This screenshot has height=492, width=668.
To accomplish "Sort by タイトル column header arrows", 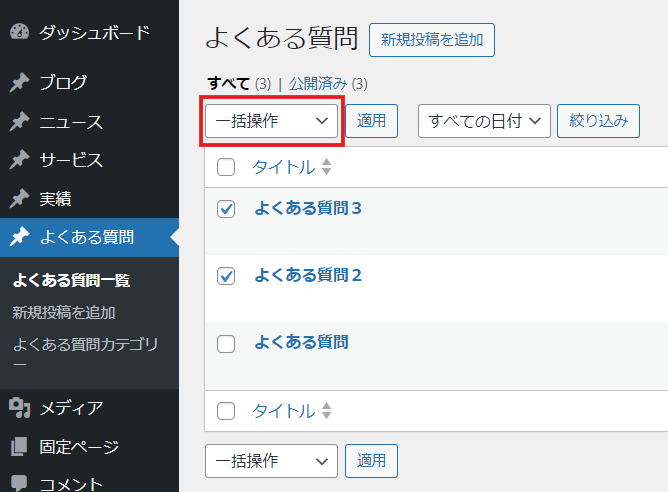I will (326, 167).
